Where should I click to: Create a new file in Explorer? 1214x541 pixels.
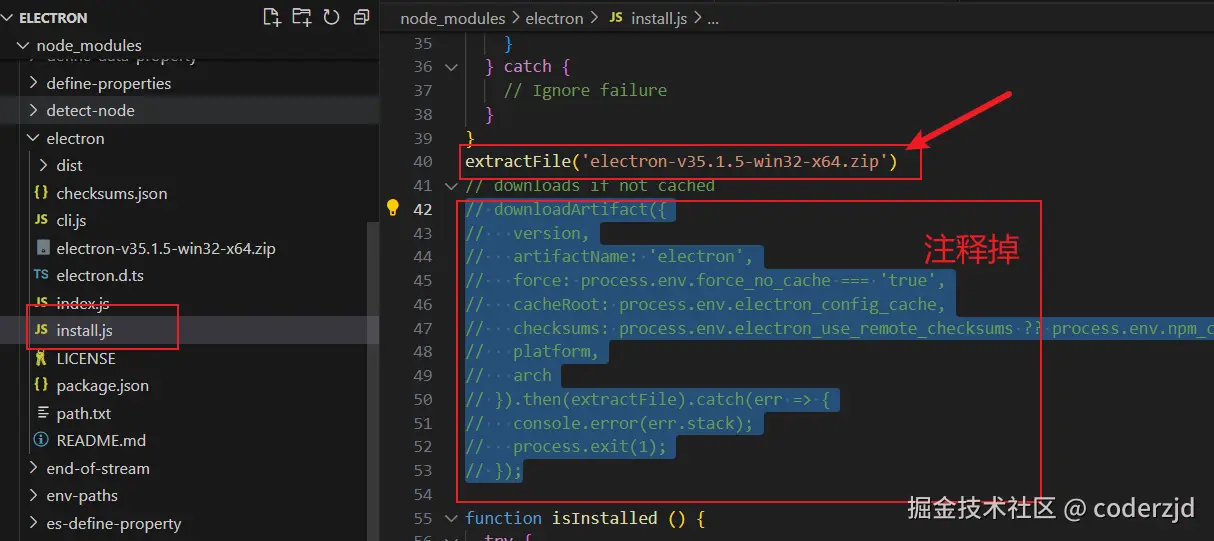coord(271,17)
